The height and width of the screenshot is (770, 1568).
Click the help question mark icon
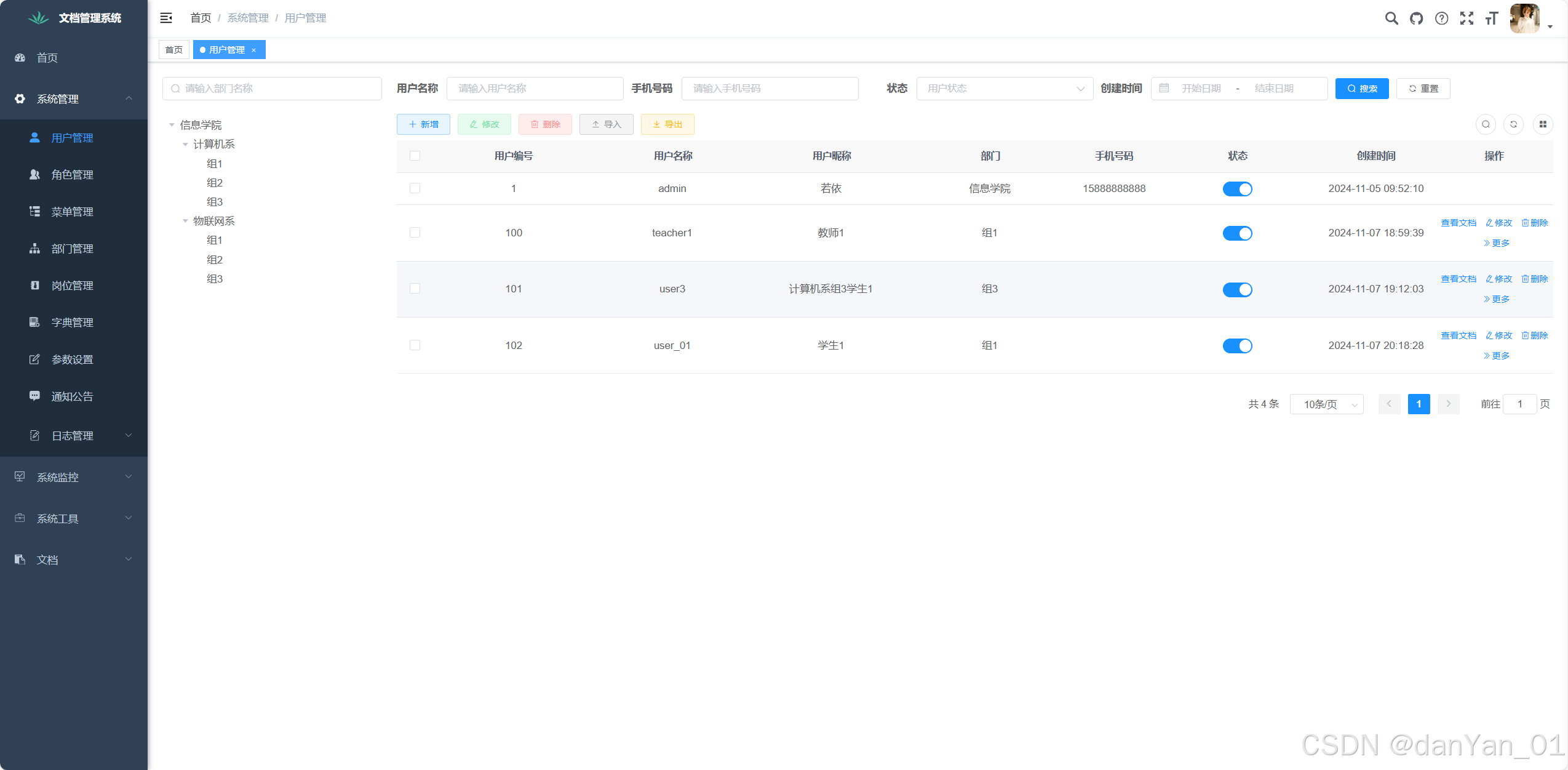(x=1441, y=18)
